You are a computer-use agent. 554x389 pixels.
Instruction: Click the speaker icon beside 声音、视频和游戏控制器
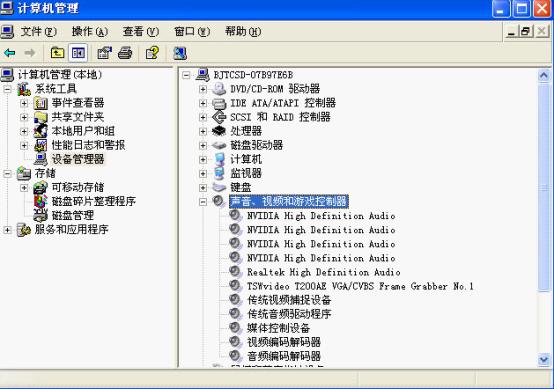(218, 201)
